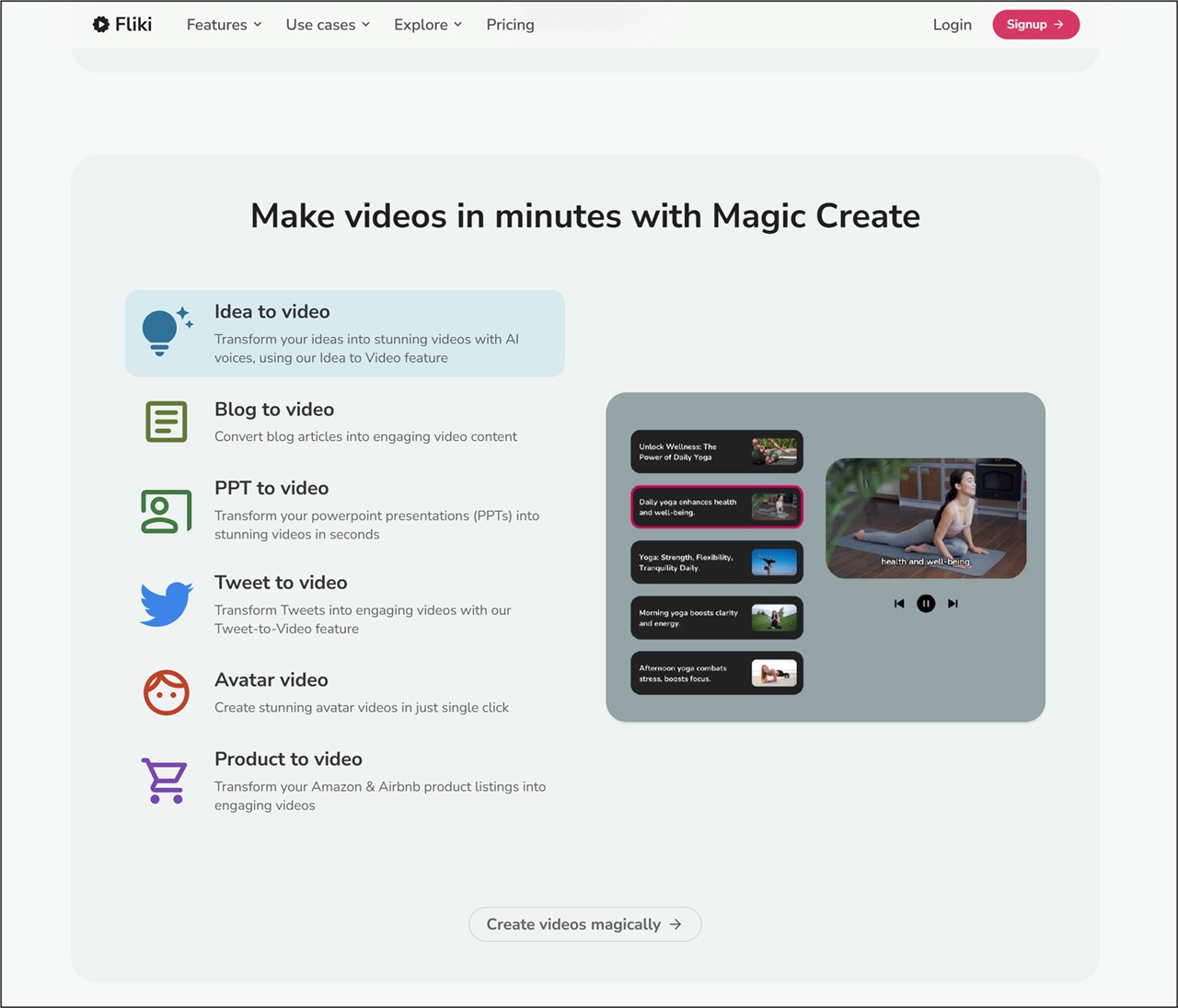The width and height of the screenshot is (1178, 1008).
Task: Click the 'Make videos in minutes with Magic Create' heading
Action: pos(585,215)
